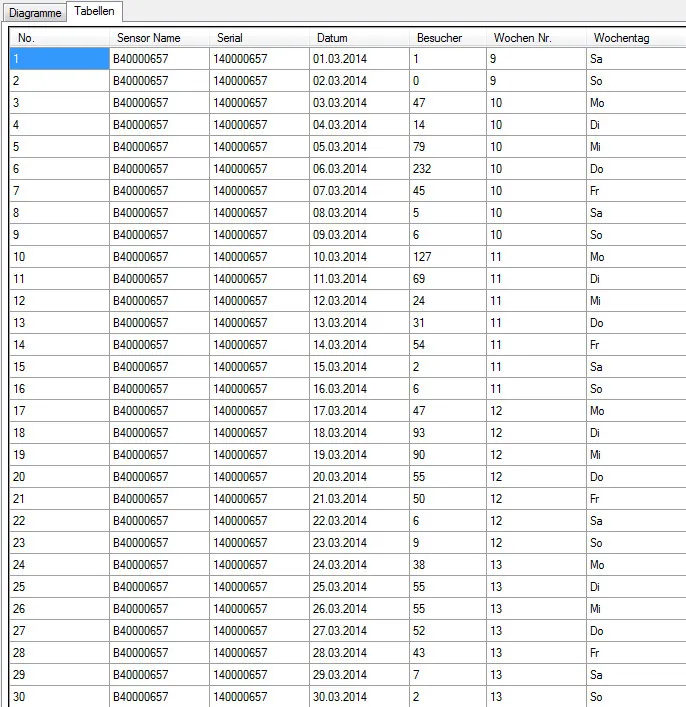The height and width of the screenshot is (707, 686).
Task: Click Besucher value 232
Action: tap(448, 169)
